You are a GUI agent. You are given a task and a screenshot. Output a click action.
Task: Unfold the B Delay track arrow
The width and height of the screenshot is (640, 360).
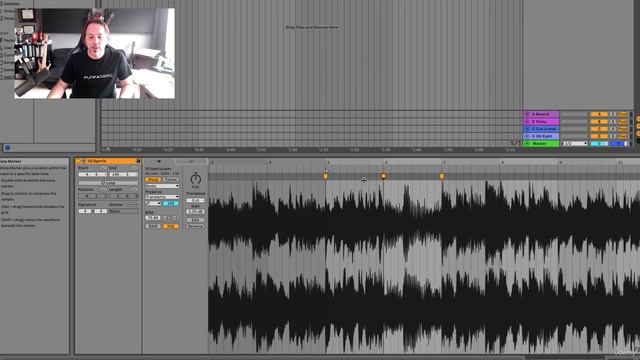(527, 122)
